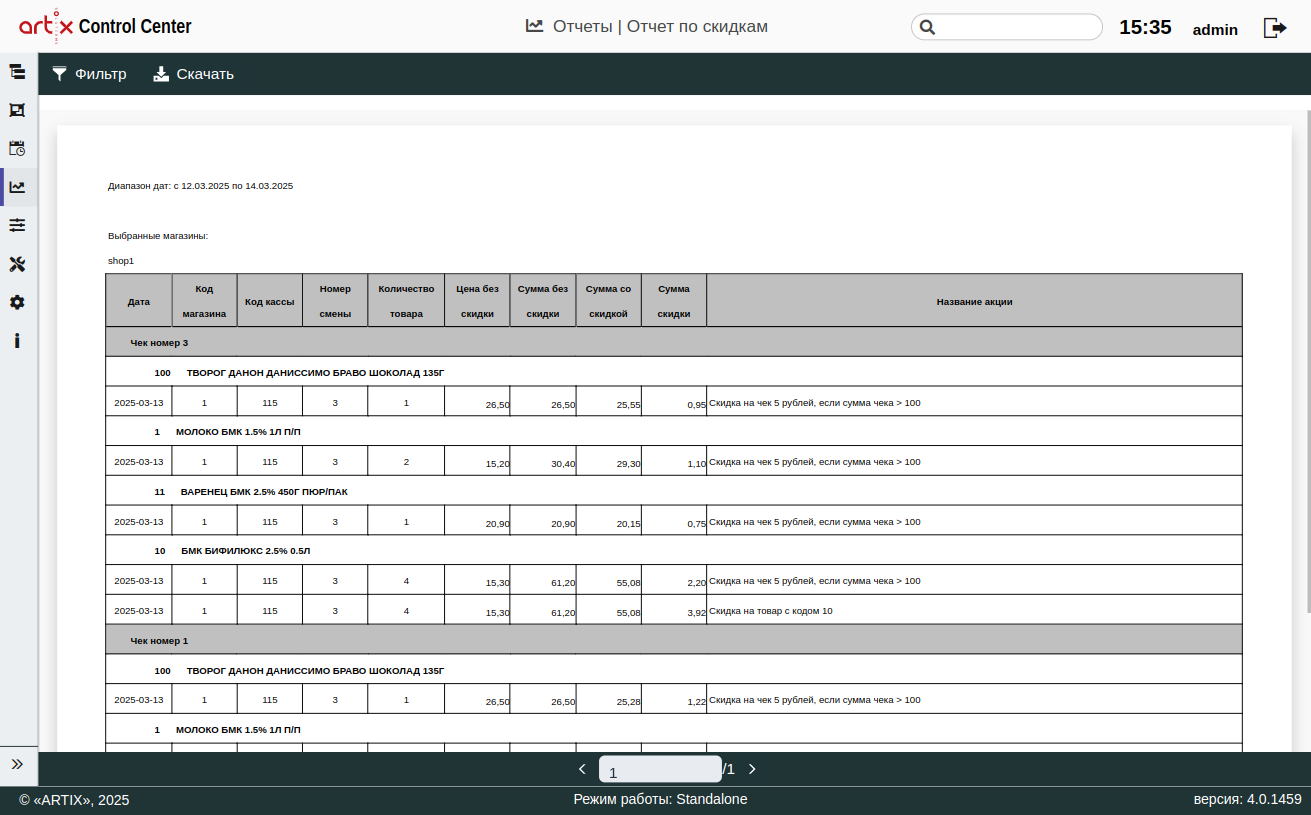Click the 15:35 clock display

tap(1145, 27)
